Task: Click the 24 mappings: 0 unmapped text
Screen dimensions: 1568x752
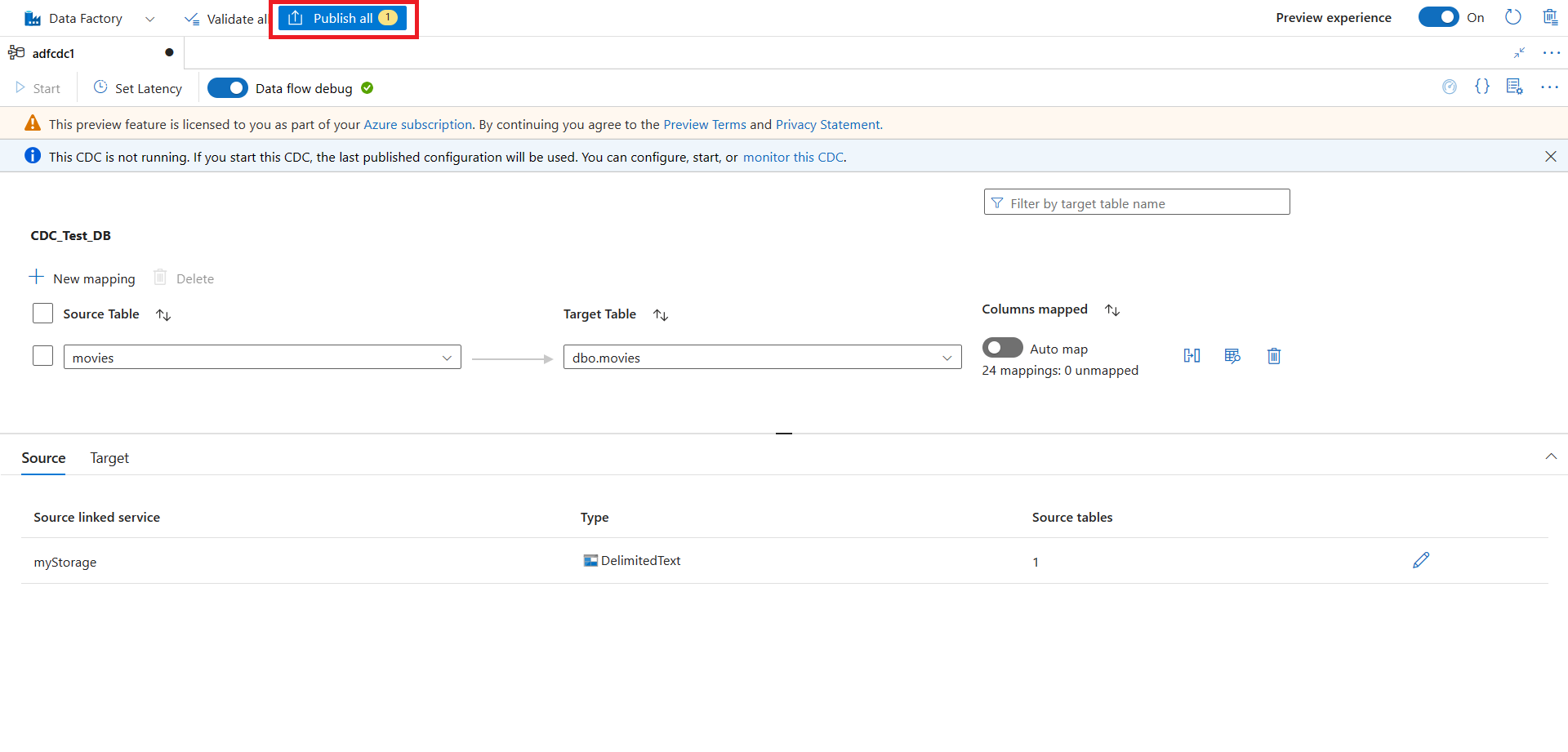Action: click(1060, 370)
